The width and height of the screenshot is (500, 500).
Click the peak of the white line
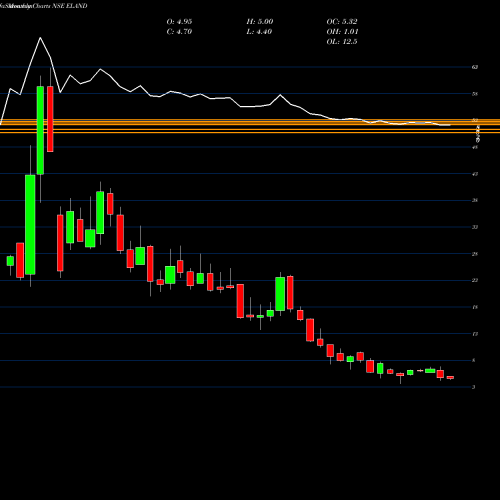pos(40,38)
